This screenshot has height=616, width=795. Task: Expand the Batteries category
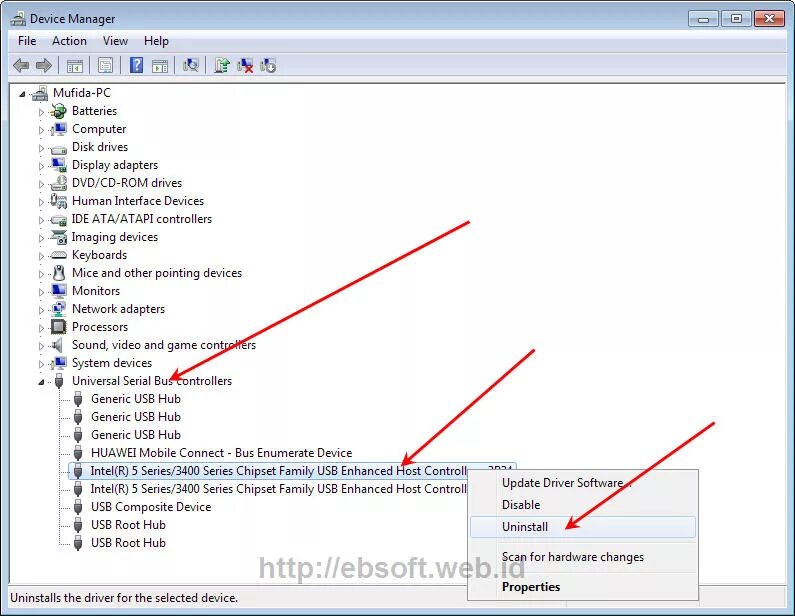(x=42, y=112)
